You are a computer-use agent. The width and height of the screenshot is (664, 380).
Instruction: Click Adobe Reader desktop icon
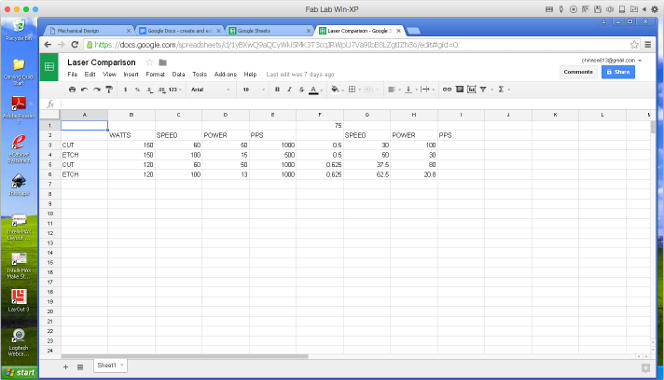point(19,110)
